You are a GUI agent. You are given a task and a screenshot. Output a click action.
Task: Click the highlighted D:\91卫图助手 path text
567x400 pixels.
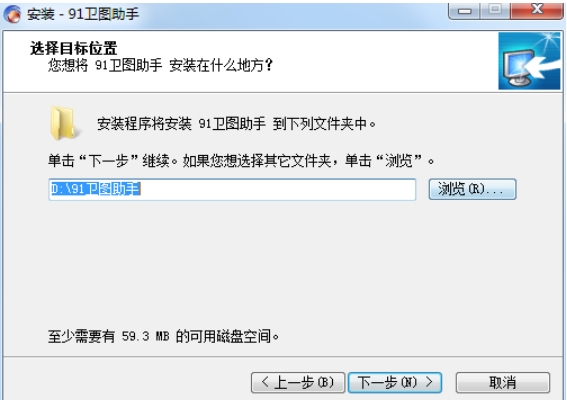[x=95, y=189]
